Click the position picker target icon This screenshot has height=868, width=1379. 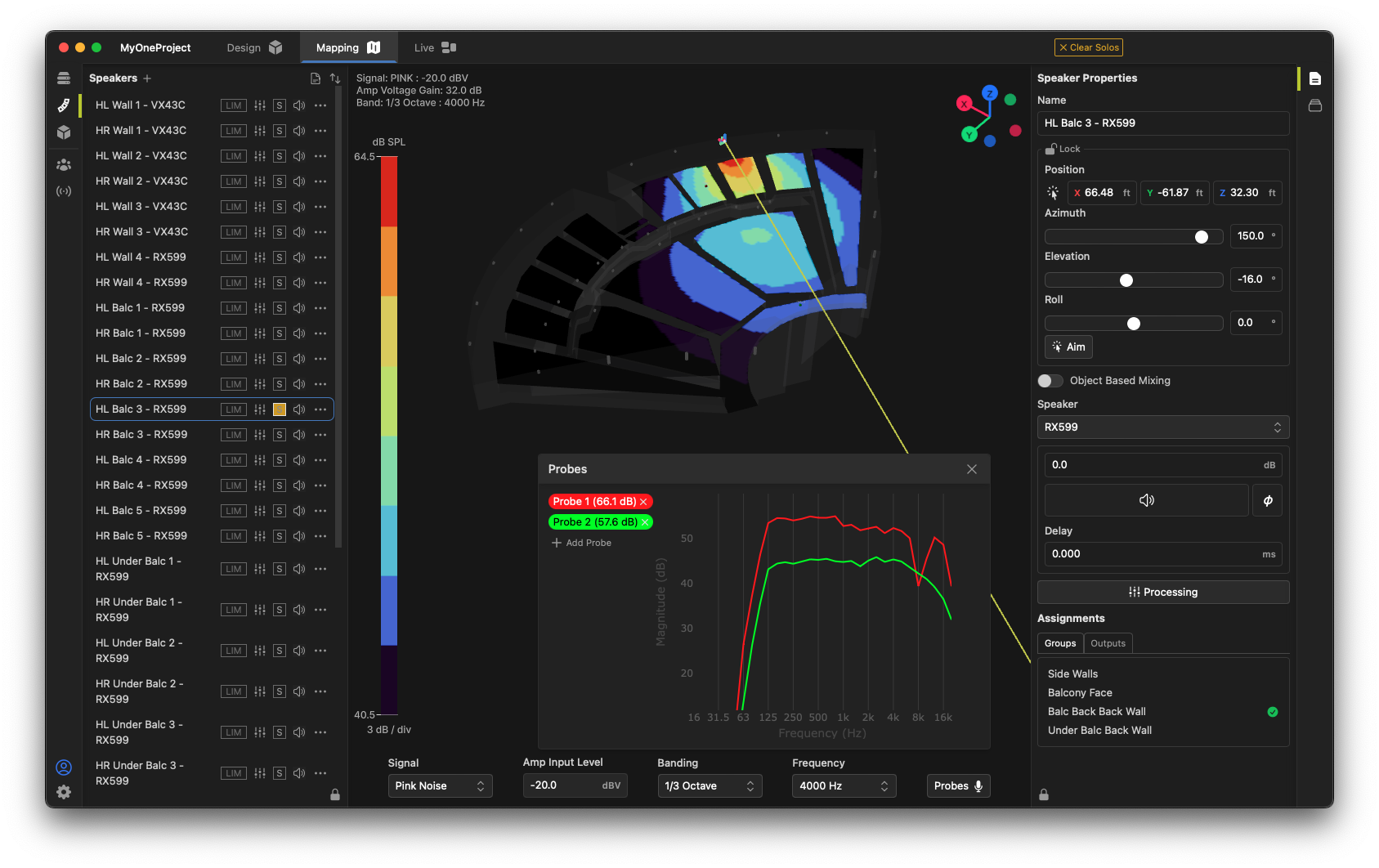tap(1053, 193)
